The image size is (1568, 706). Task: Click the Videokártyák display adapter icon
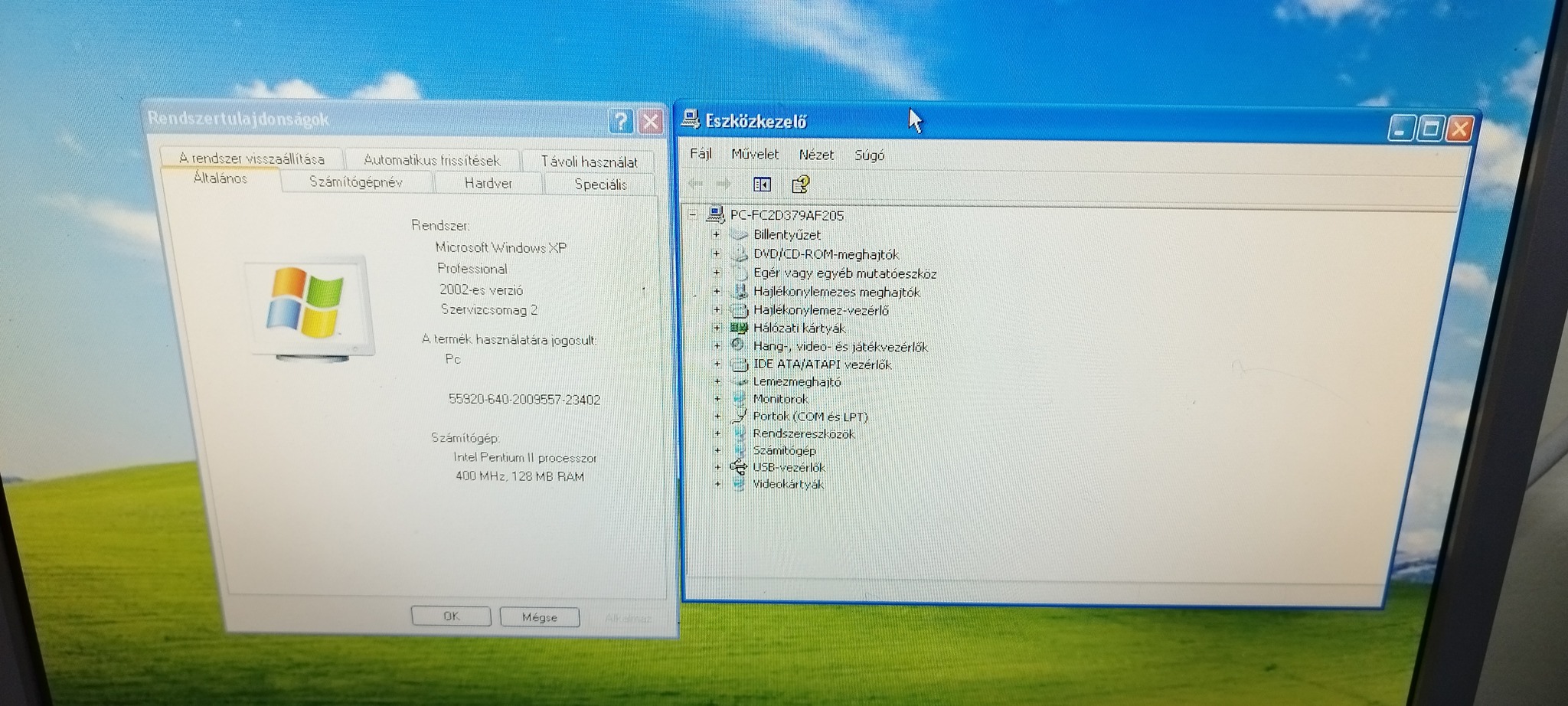[739, 484]
